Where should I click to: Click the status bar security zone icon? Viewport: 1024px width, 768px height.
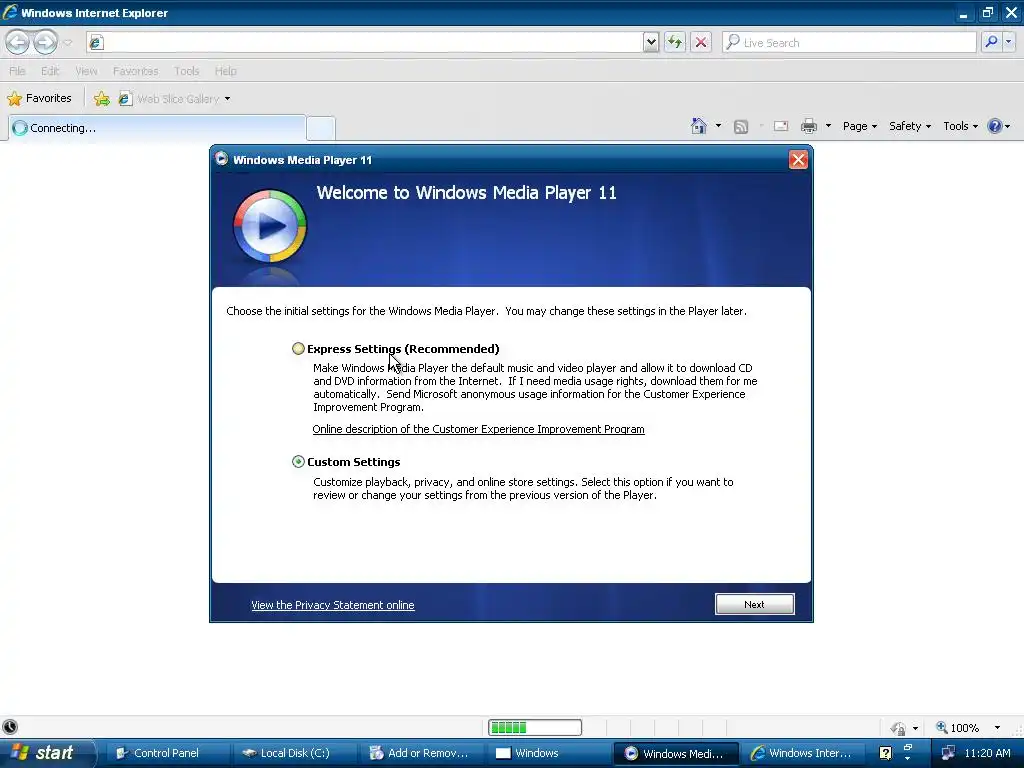coord(898,728)
